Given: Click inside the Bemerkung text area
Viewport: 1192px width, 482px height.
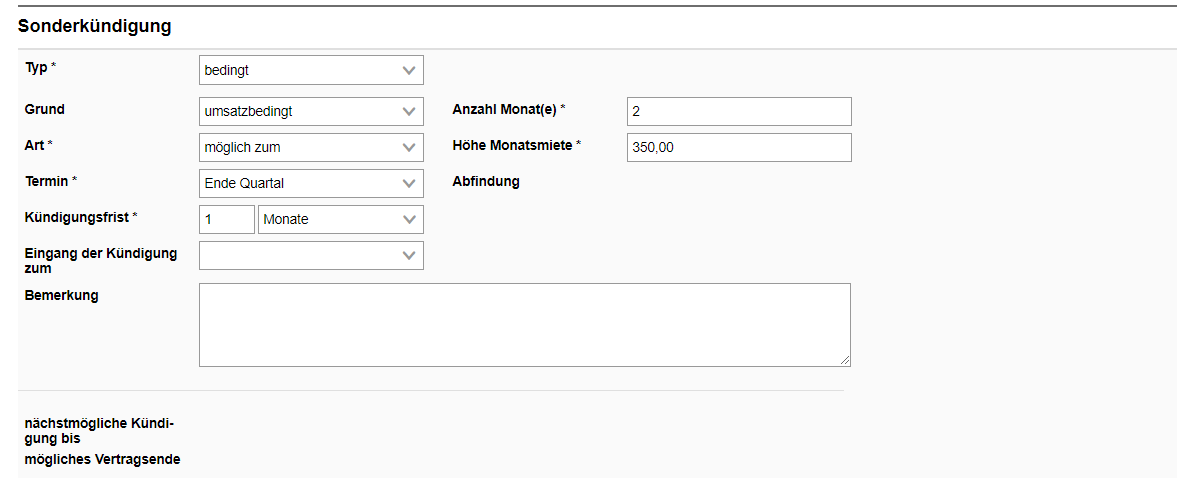Looking at the screenshot, I should (x=524, y=325).
